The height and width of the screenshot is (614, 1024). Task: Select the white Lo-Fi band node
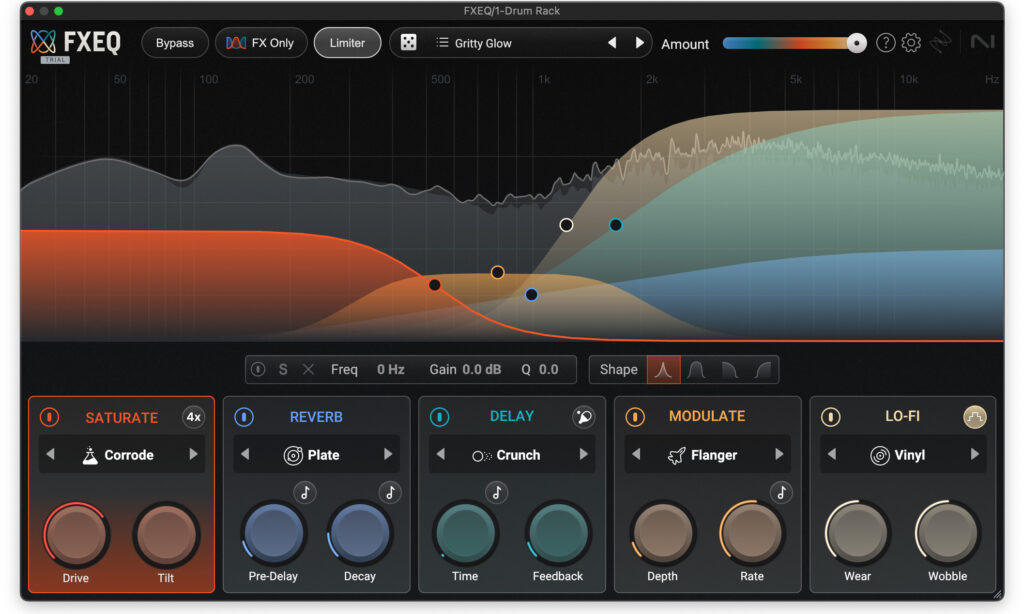pyautogui.click(x=566, y=225)
